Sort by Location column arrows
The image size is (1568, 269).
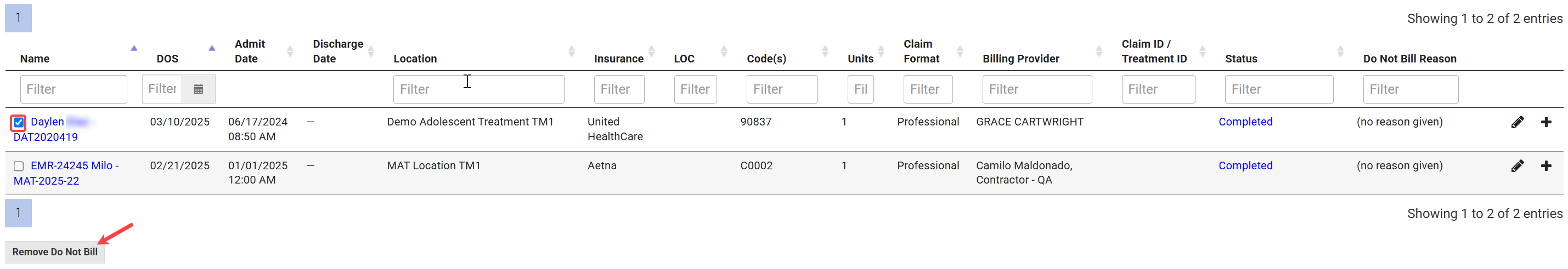[x=571, y=51]
